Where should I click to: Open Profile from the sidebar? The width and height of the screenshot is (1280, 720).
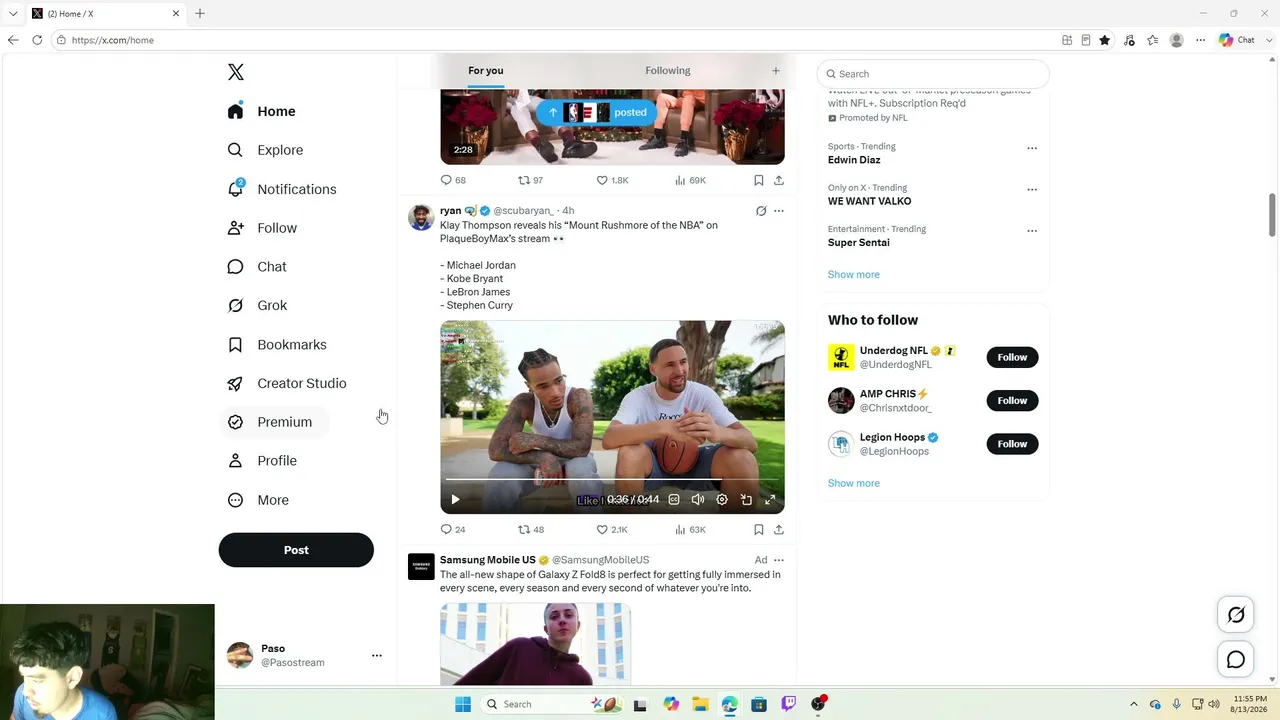[x=262, y=461]
